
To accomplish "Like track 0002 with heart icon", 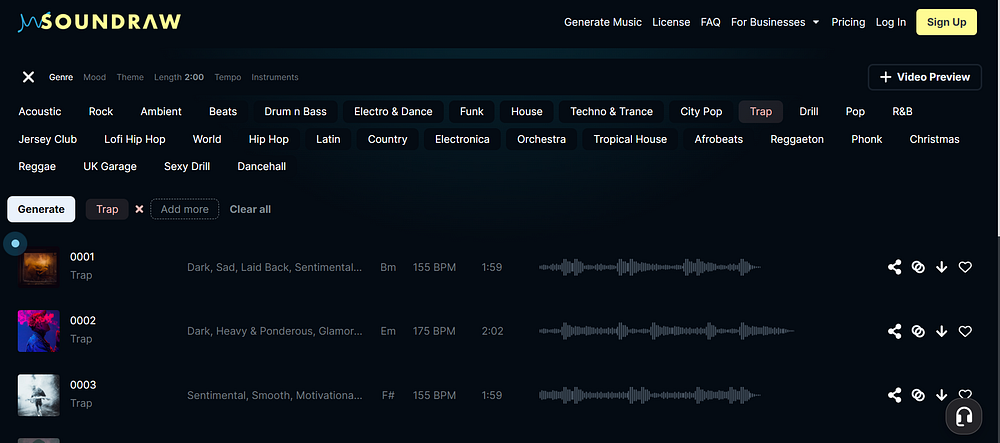I will [965, 331].
